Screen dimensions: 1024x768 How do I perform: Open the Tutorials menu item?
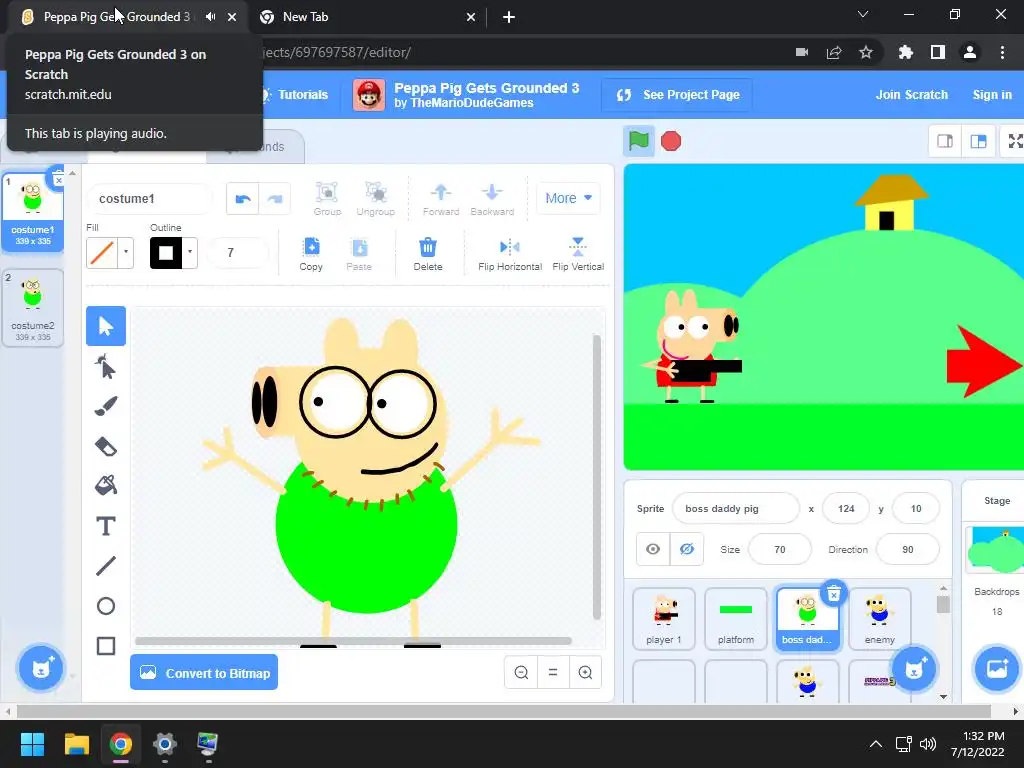click(x=295, y=95)
